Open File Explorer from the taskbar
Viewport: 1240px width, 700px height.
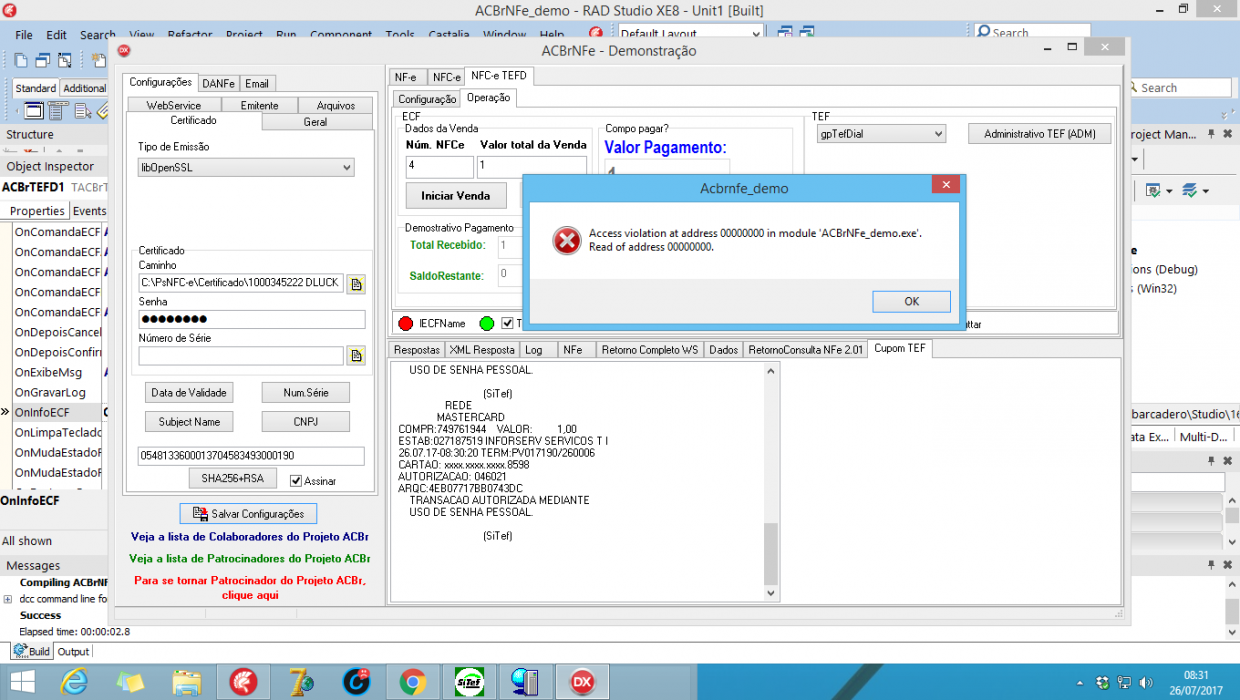[x=186, y=682]
